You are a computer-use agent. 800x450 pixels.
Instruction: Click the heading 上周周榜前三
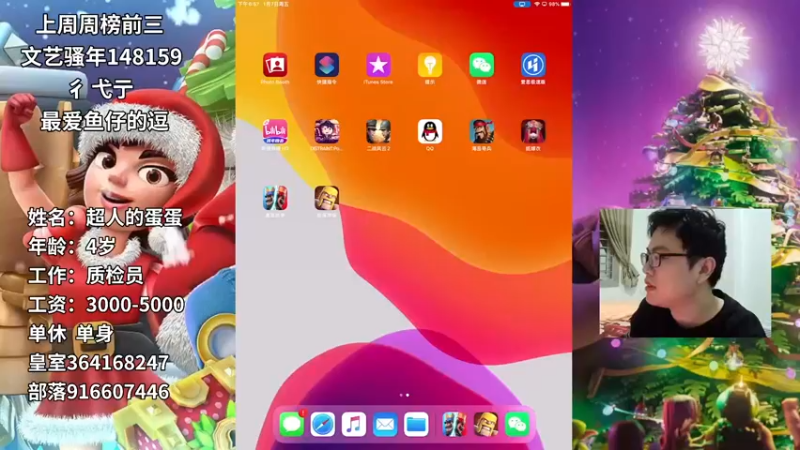[100, 26]
